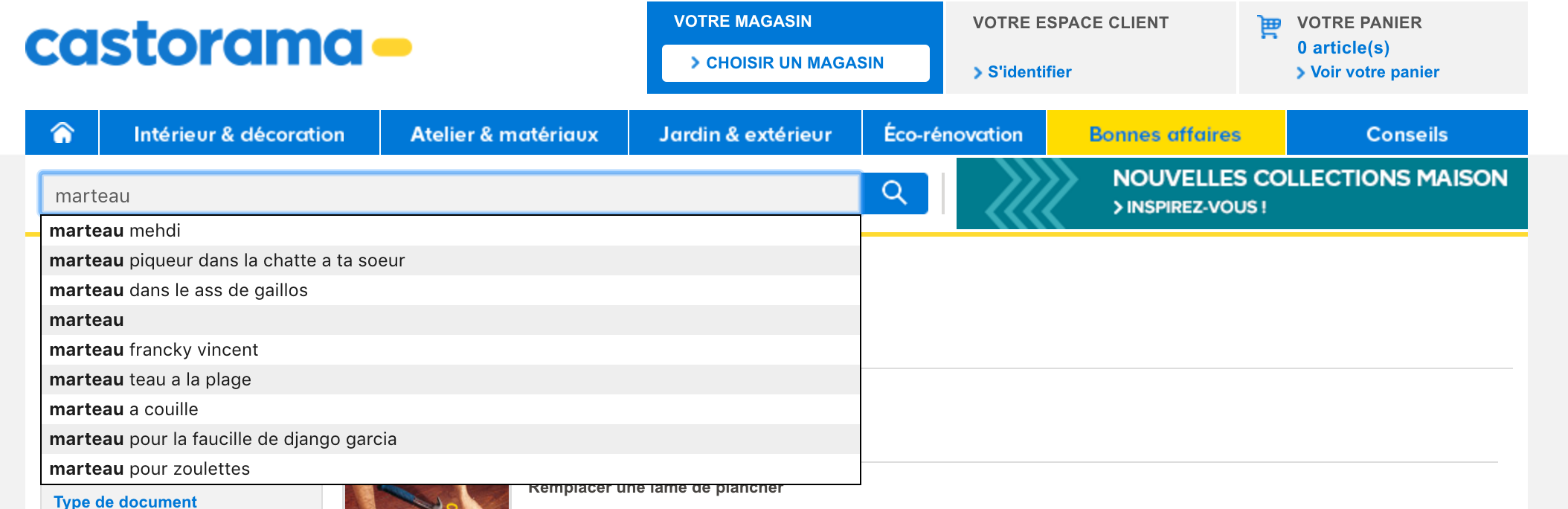Open the Intérieur & décoration menu
Image resolution: width=1568 pixels, height=509 pixels.
pos(239,134)
